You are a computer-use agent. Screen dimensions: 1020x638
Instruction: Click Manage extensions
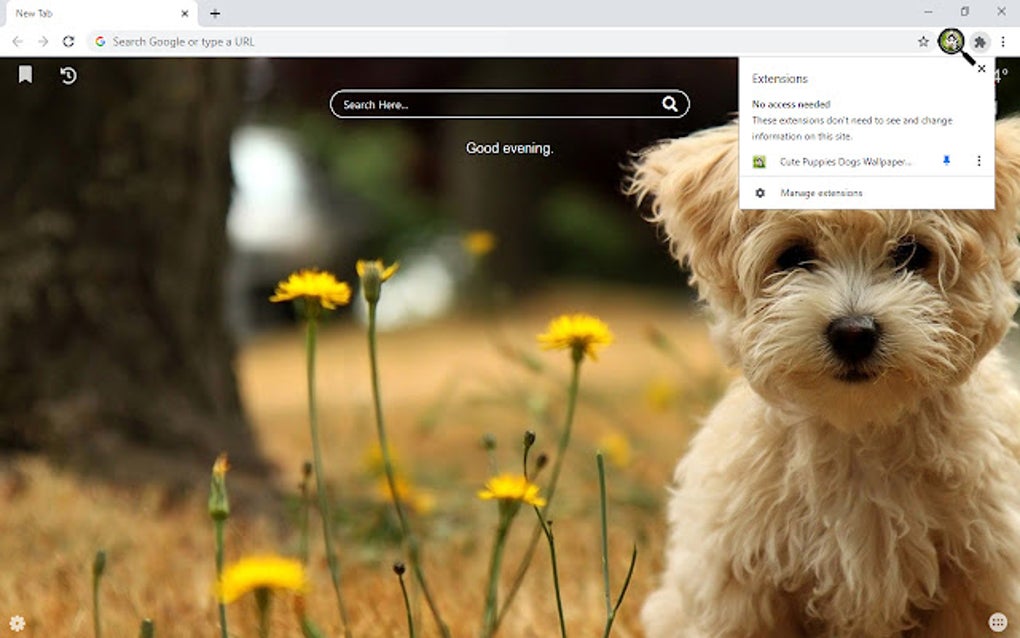(822, 192)
